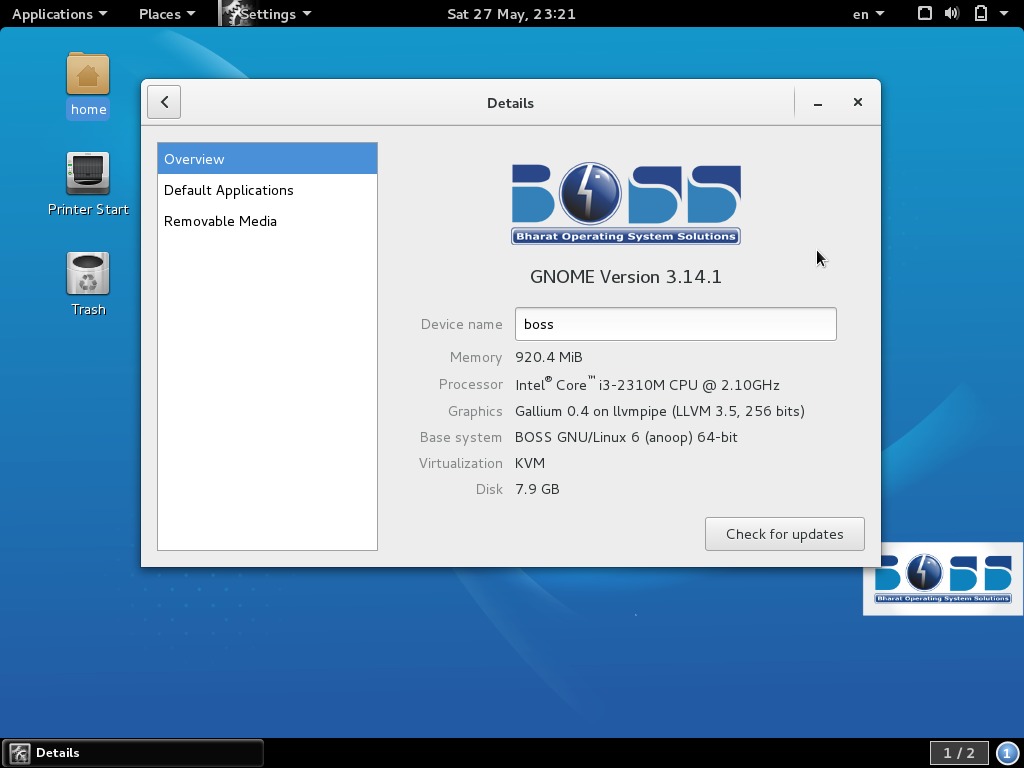Expand the Settings menu in the top bar

point(267,14)
